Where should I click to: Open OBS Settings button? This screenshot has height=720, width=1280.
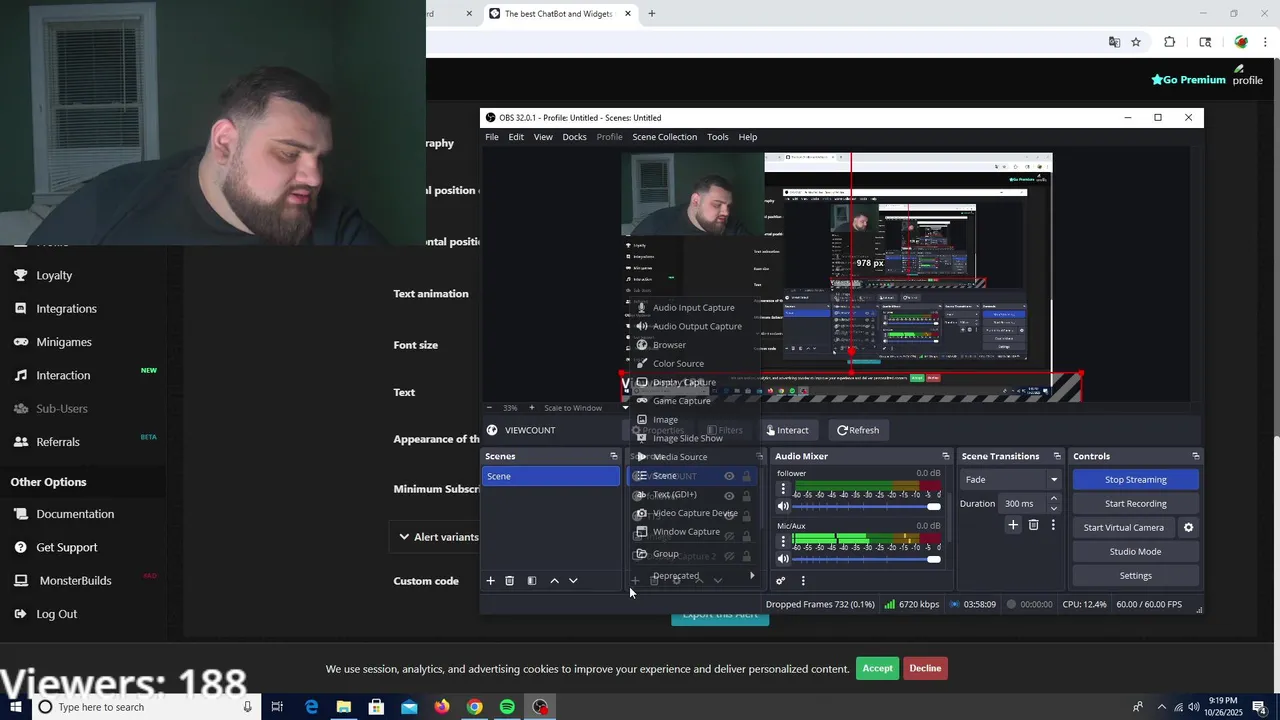[x=1135, y=576]
